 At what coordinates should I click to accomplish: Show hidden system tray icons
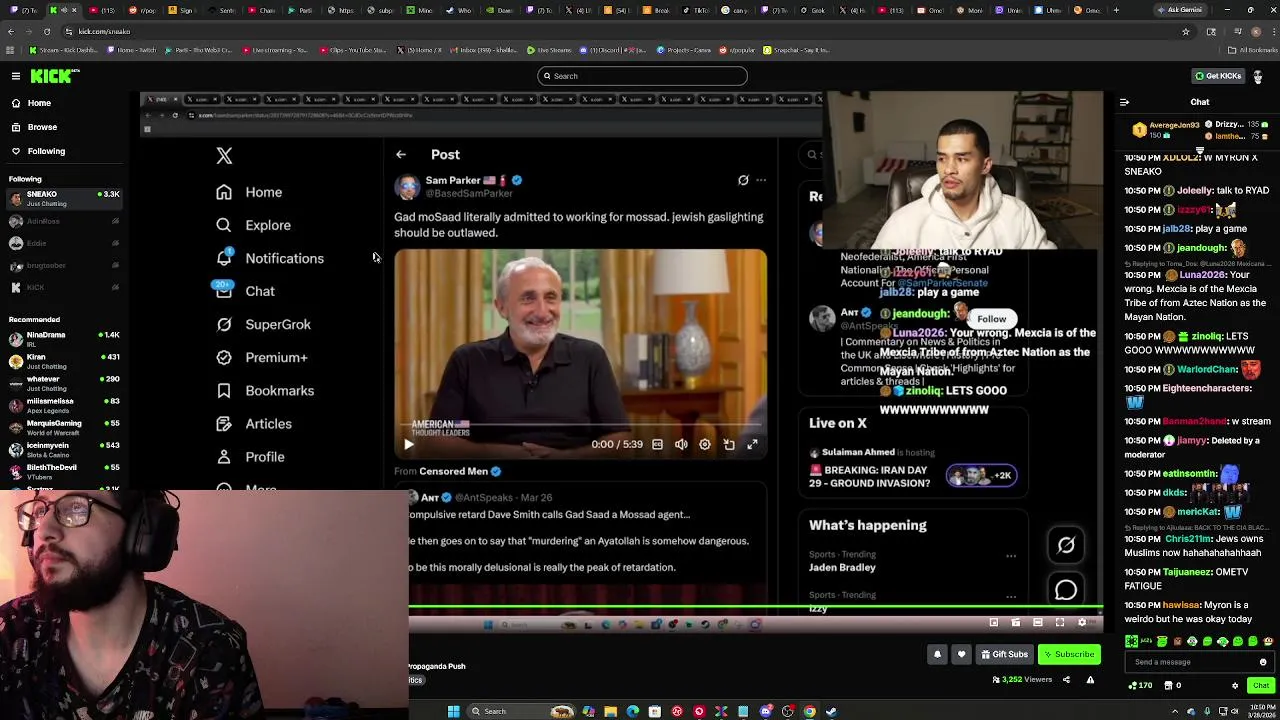1174,711
